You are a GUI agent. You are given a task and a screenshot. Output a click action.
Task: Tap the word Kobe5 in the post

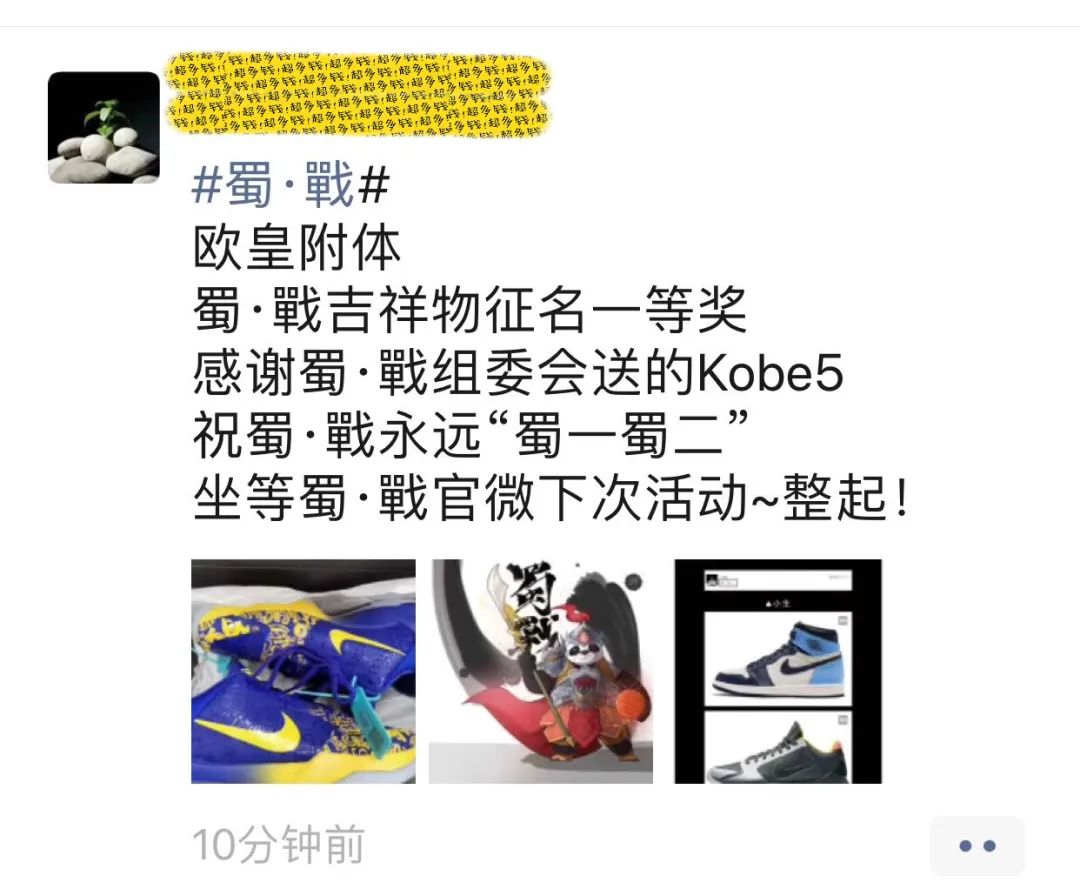pyautogui.click(x=770, y=373)
